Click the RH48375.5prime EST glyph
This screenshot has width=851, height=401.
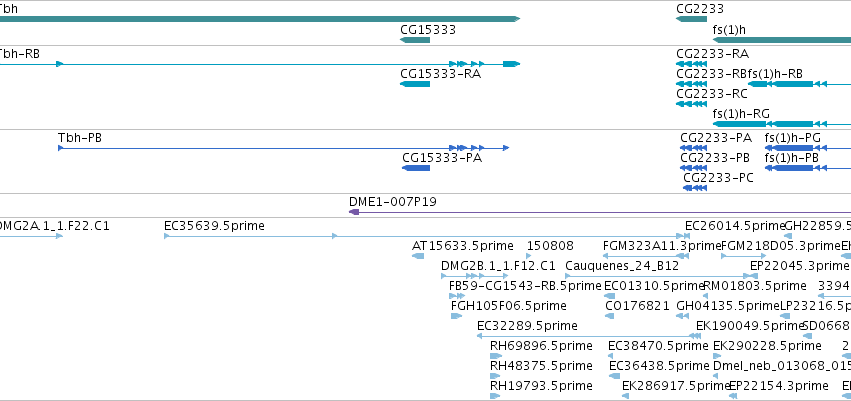496,376
